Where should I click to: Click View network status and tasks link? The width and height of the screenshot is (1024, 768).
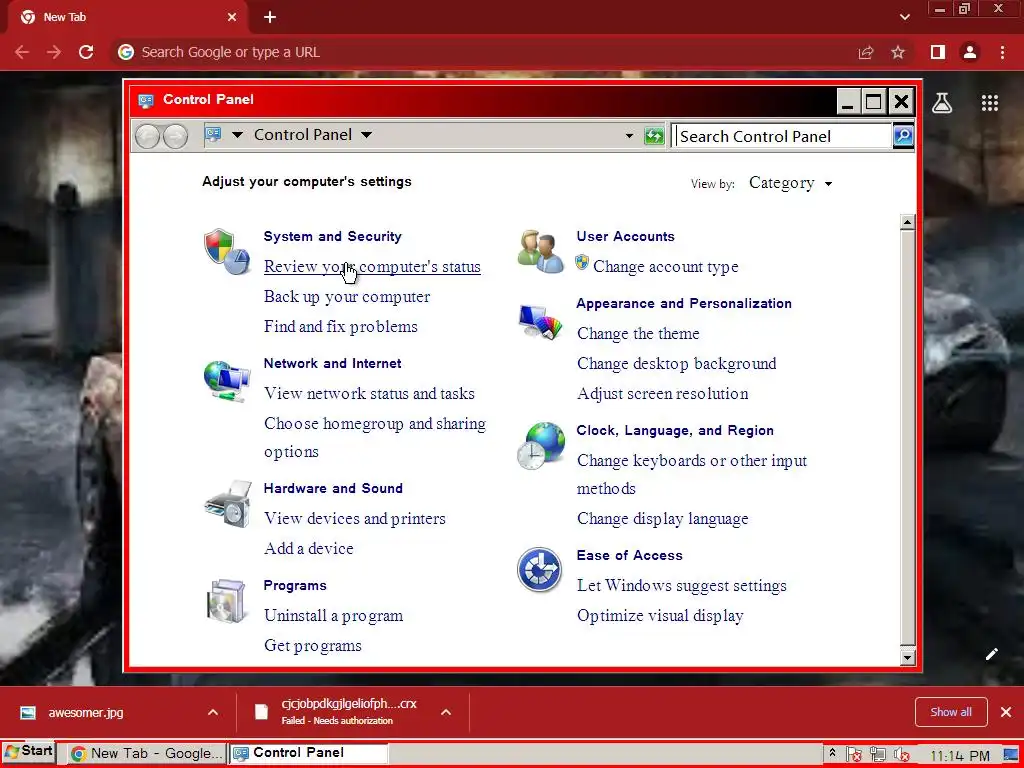click(x=369, y=393)
